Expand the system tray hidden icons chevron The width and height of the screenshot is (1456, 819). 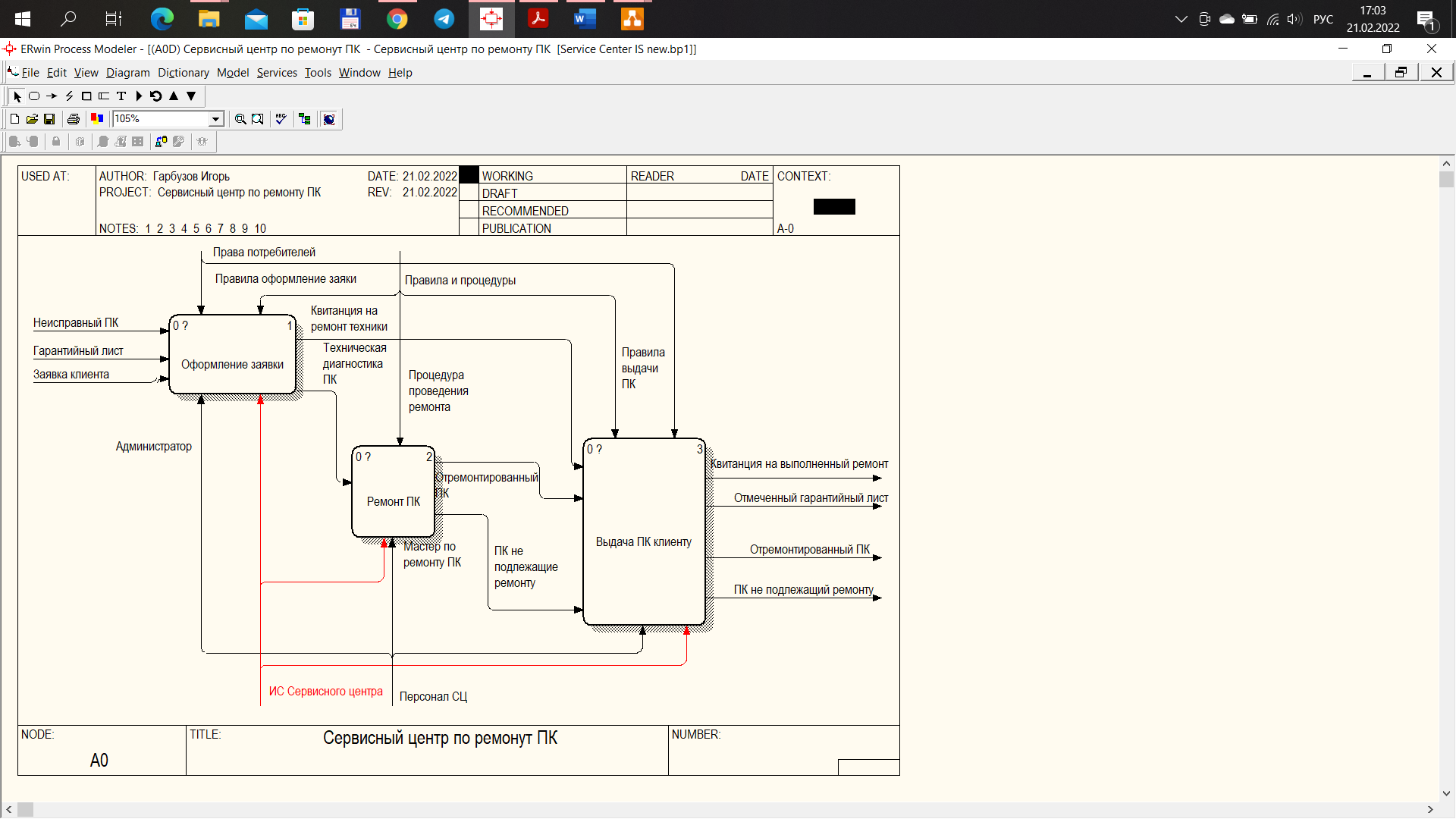[1181, 19]
